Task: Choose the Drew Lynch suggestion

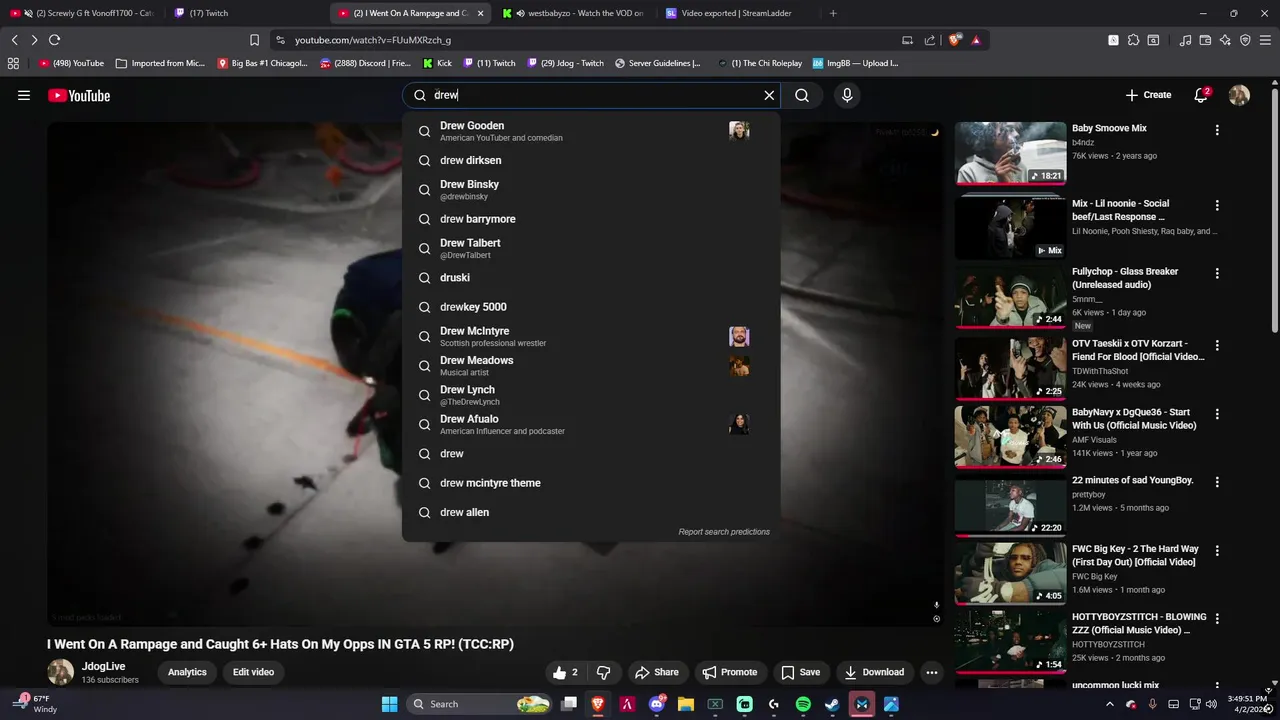Action: point(591,395)
